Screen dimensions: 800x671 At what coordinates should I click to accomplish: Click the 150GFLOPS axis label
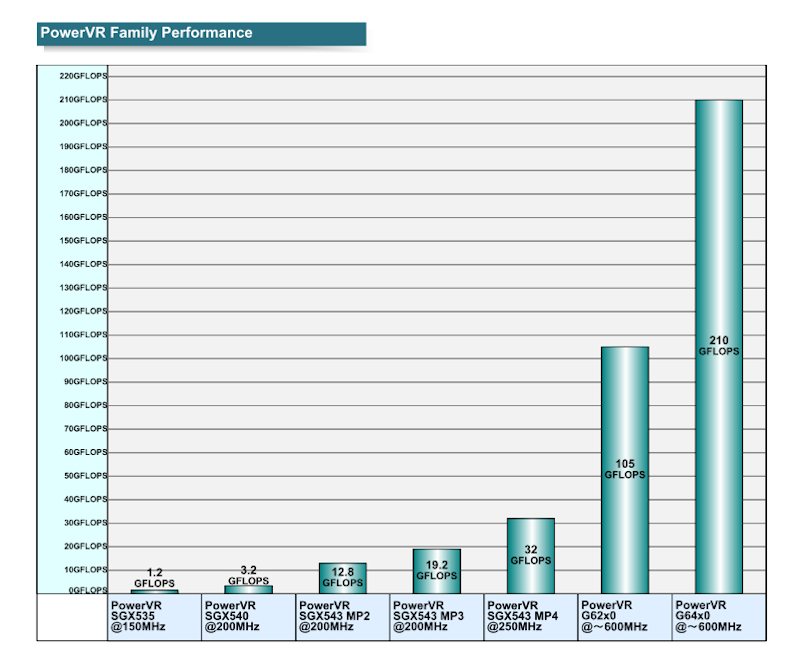(83, 240)
